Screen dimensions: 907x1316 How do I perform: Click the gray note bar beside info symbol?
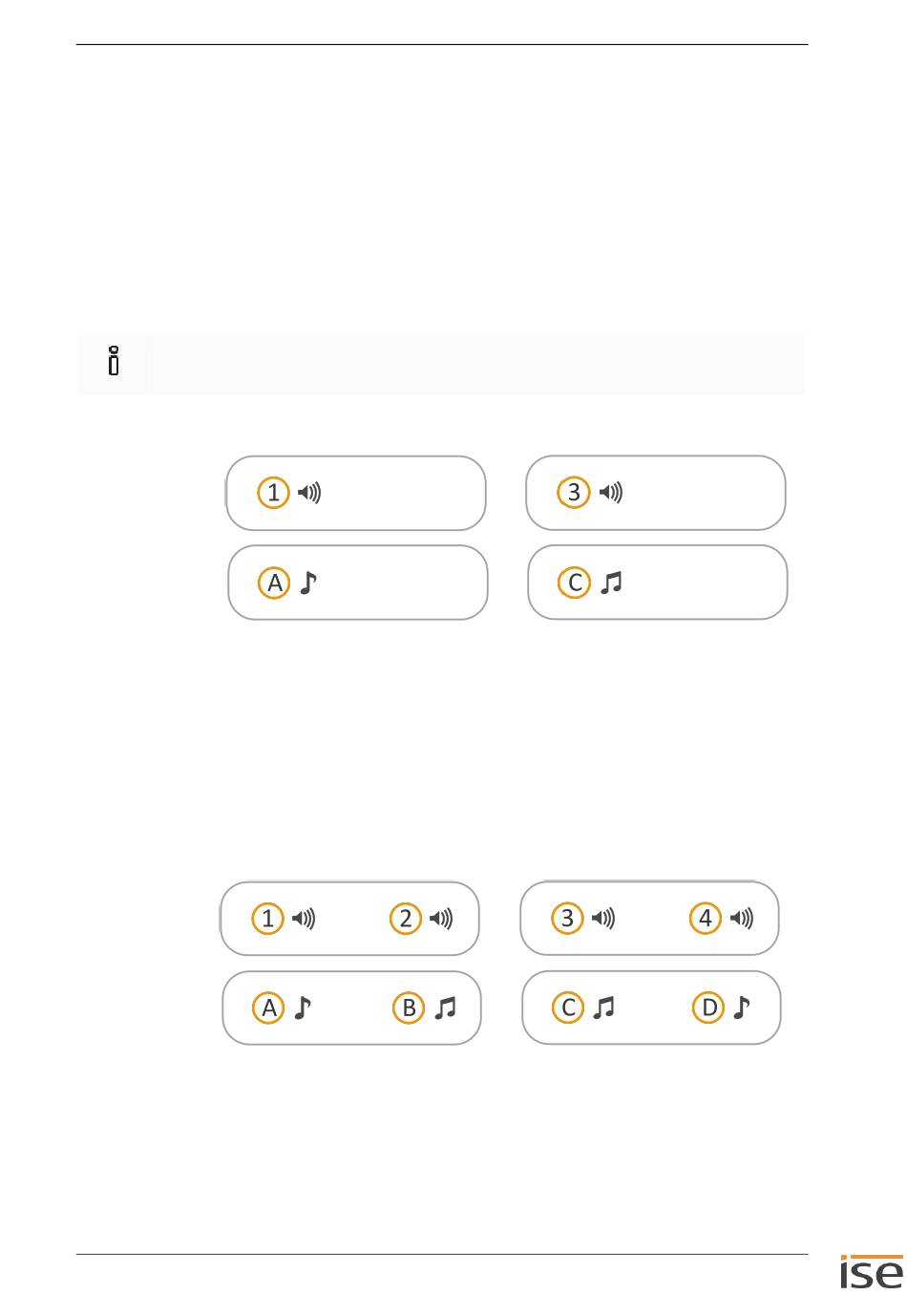(x=477, y=364)
